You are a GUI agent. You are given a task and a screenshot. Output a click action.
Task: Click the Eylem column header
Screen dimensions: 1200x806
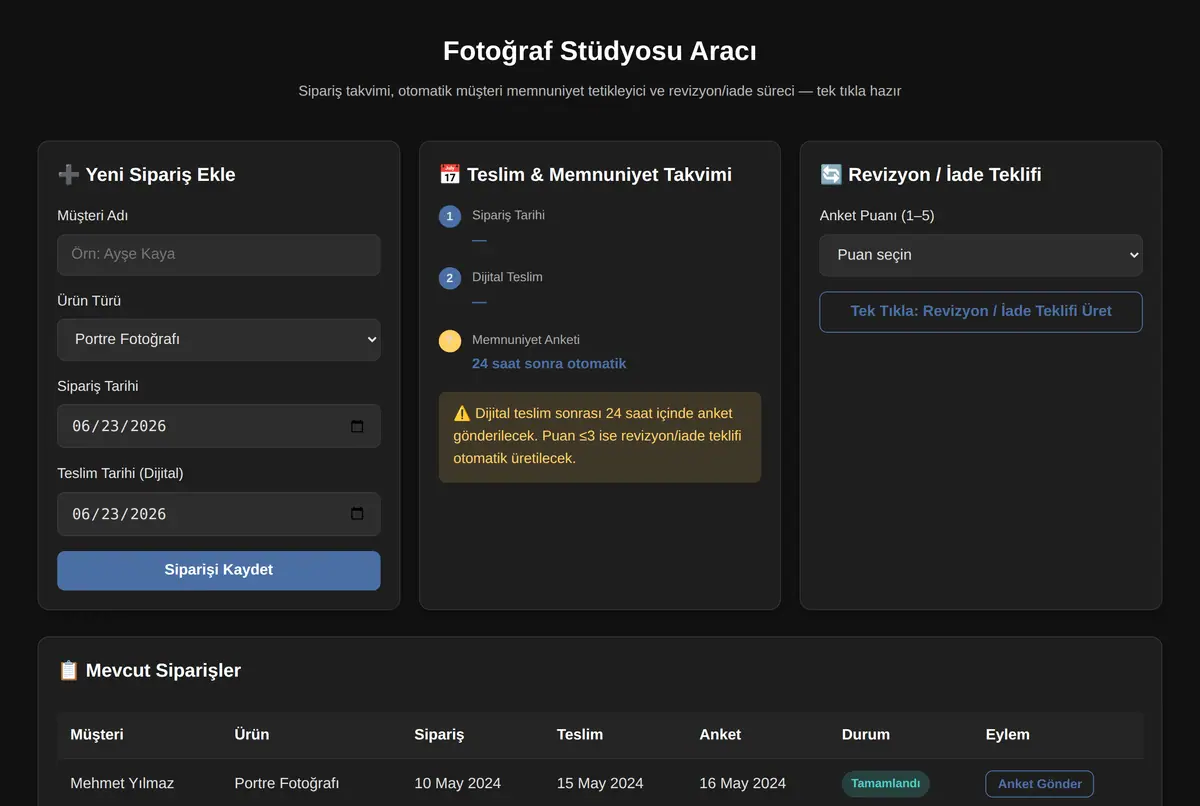click(x=1007, y=735)
